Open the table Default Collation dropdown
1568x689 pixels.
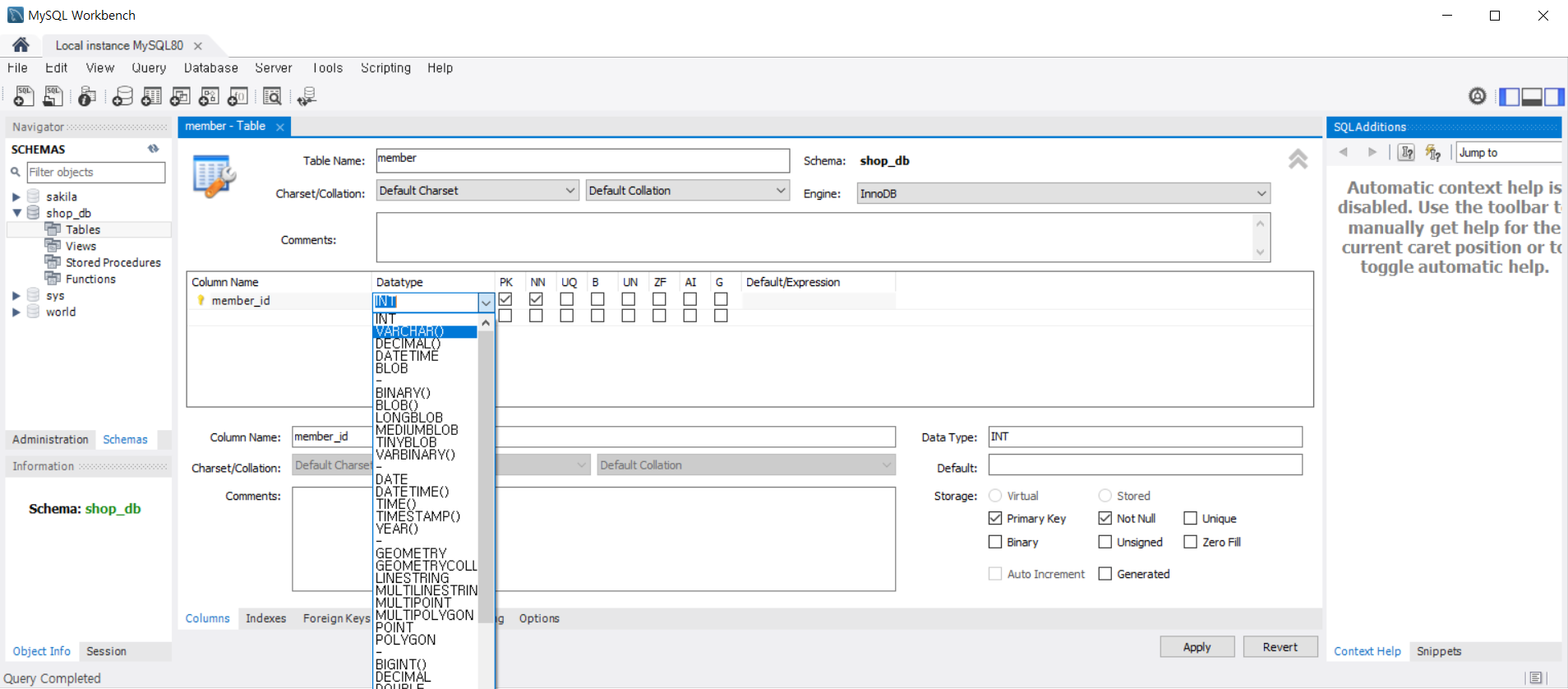pyautogui.click(x=688, y=191)
